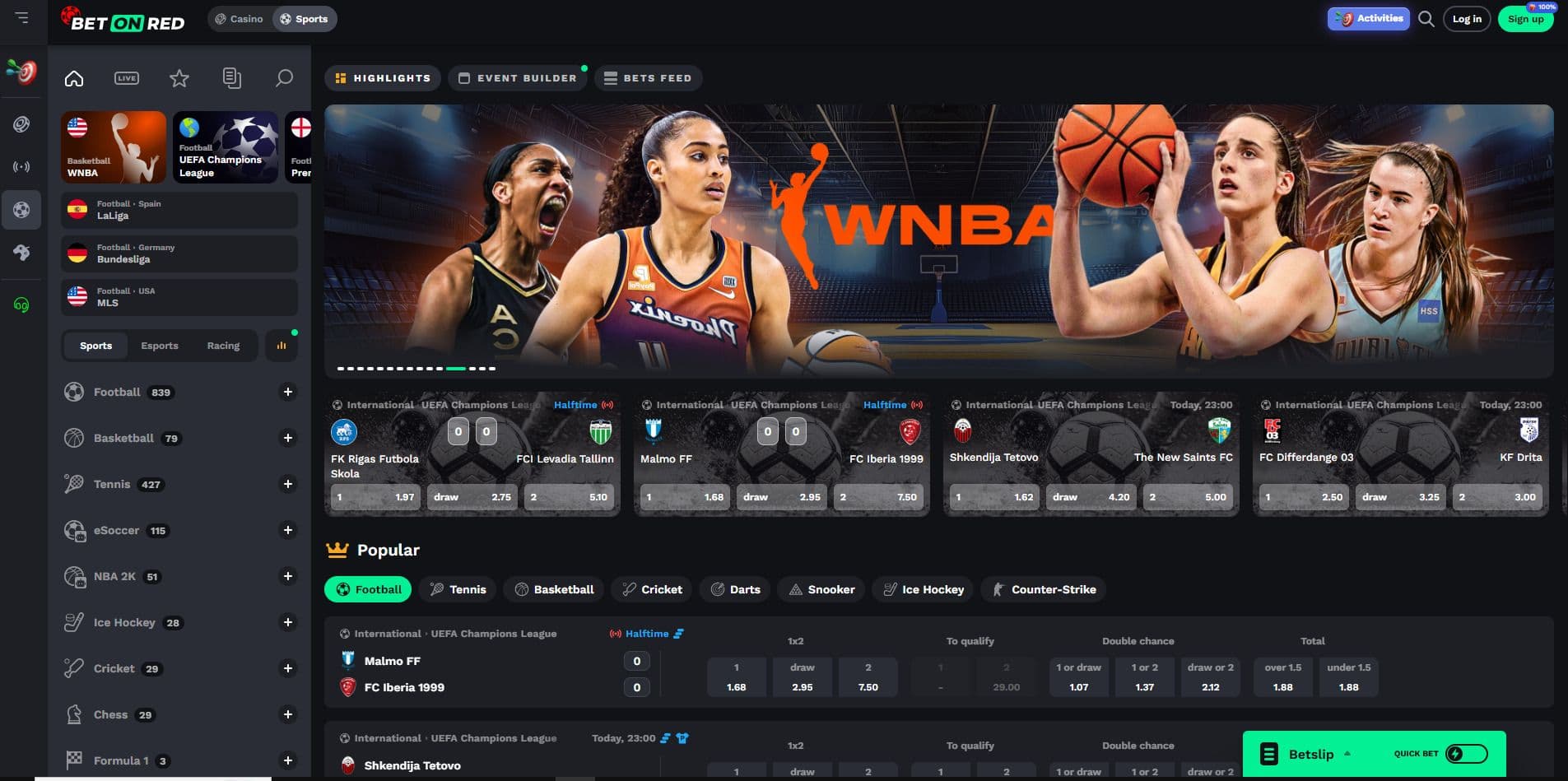Expand the NBA 2K category
The width and height of the screenshot is (1568, 781).
[288, 576]
